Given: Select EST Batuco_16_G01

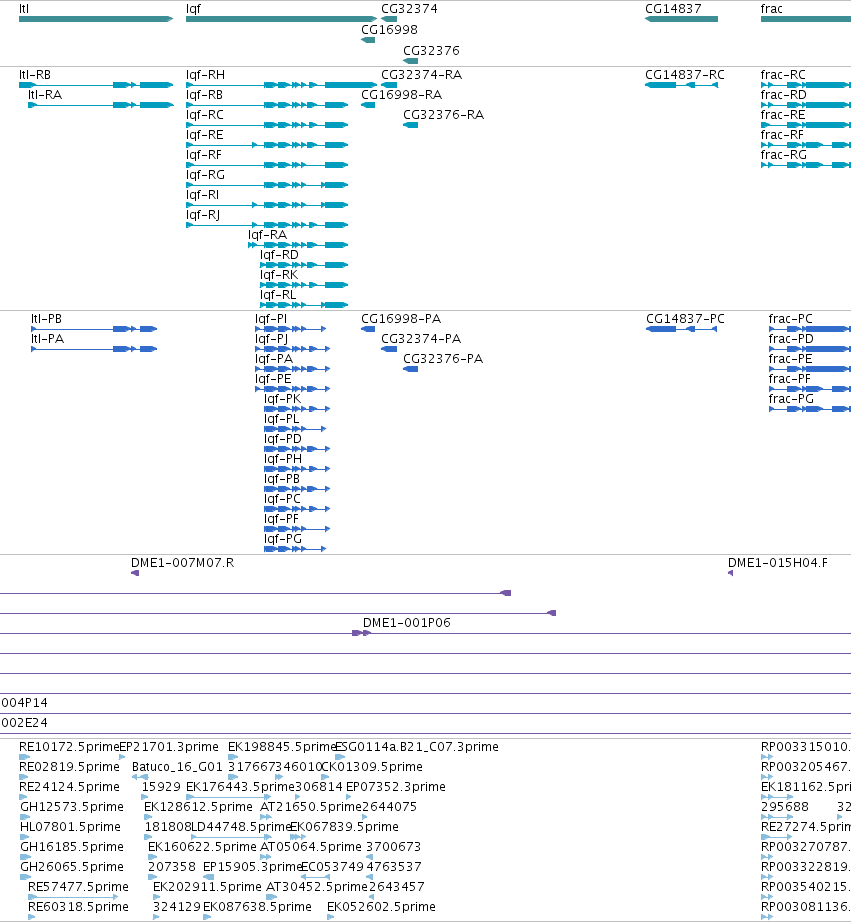Looking at the screenshot, I should pyautogui.click(x=140, y=777).
